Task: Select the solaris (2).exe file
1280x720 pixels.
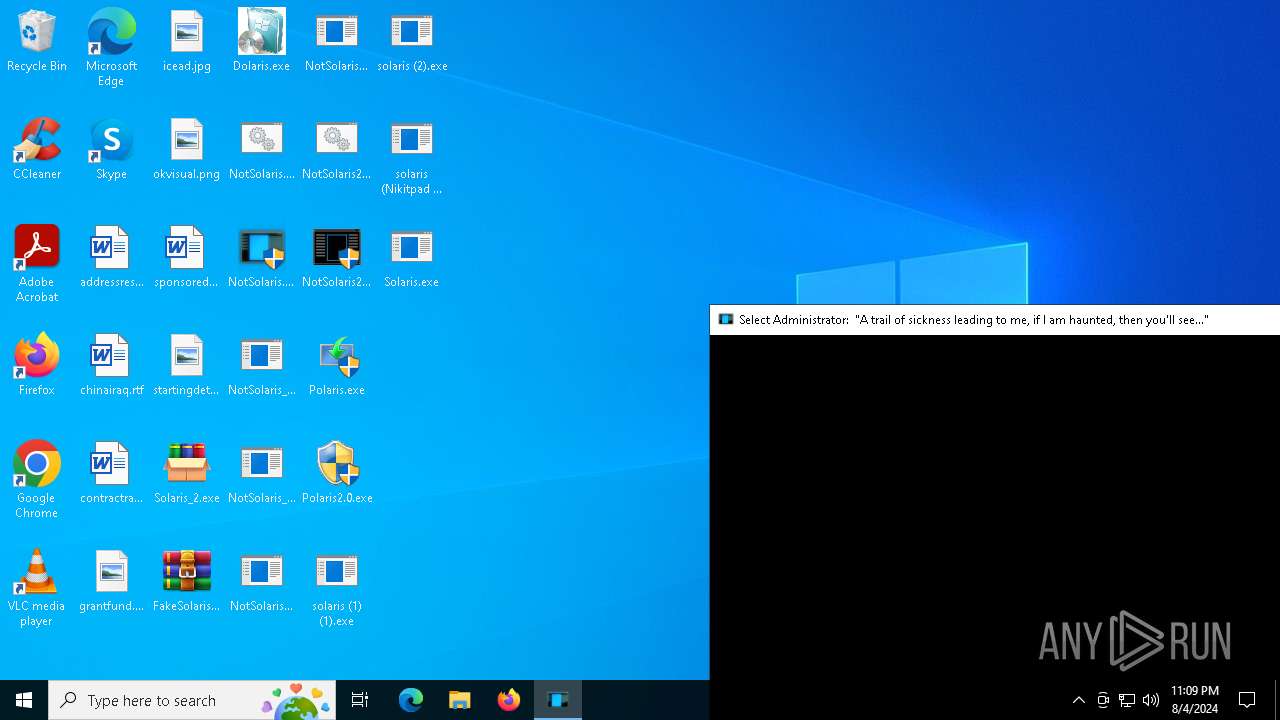Action: point(412,41)
